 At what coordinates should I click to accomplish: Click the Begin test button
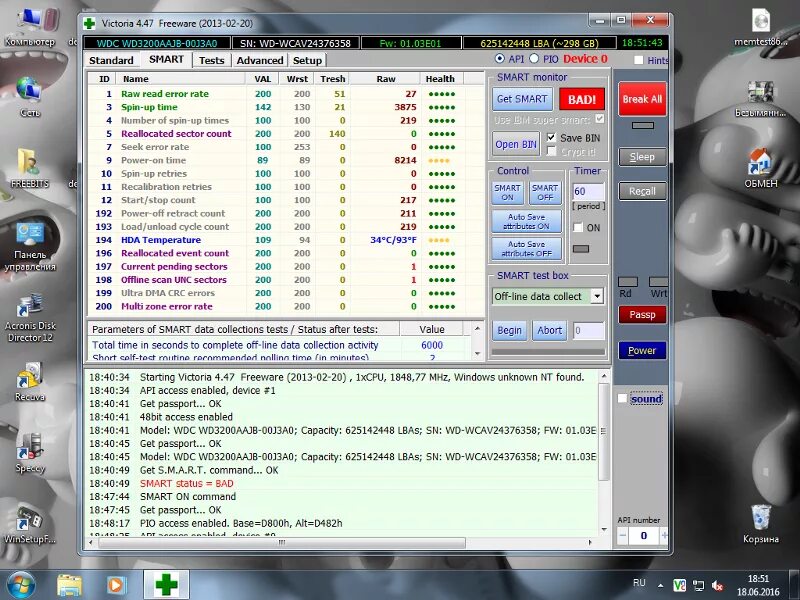point(509,331)
